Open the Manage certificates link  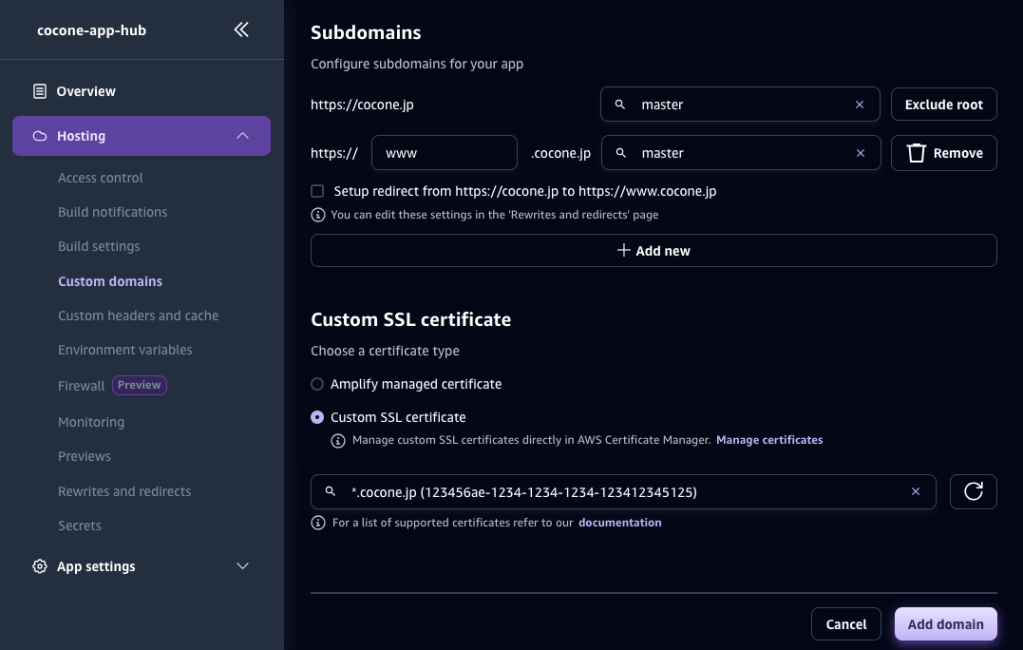click(x=769, y=440)
